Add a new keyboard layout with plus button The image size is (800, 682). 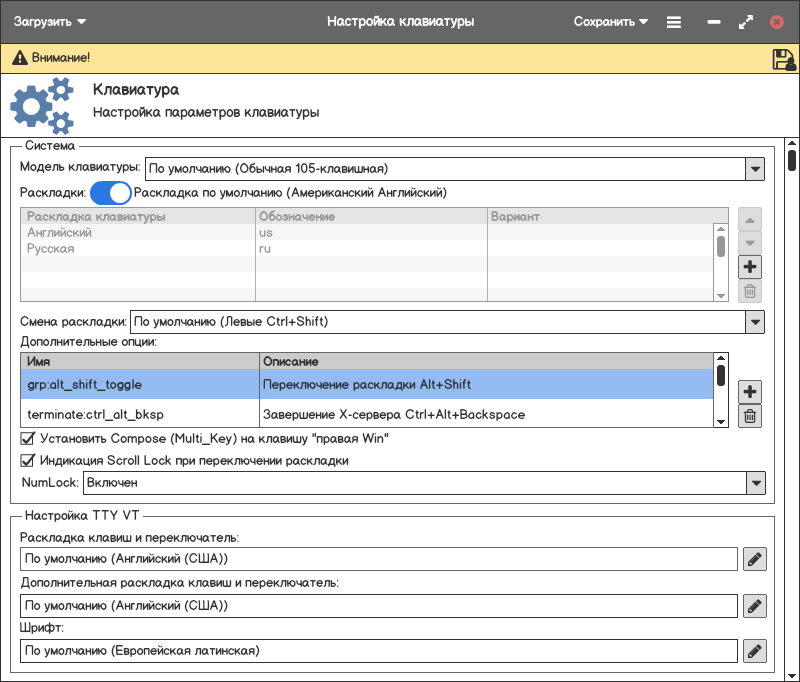pyautogui.click(x=750, y=267)
